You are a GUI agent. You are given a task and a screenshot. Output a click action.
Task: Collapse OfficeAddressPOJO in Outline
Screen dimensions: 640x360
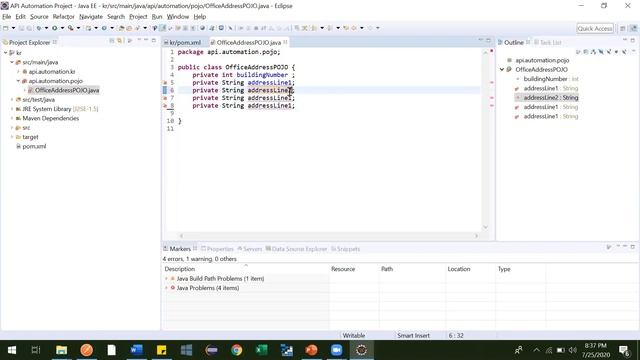(502, 70)
